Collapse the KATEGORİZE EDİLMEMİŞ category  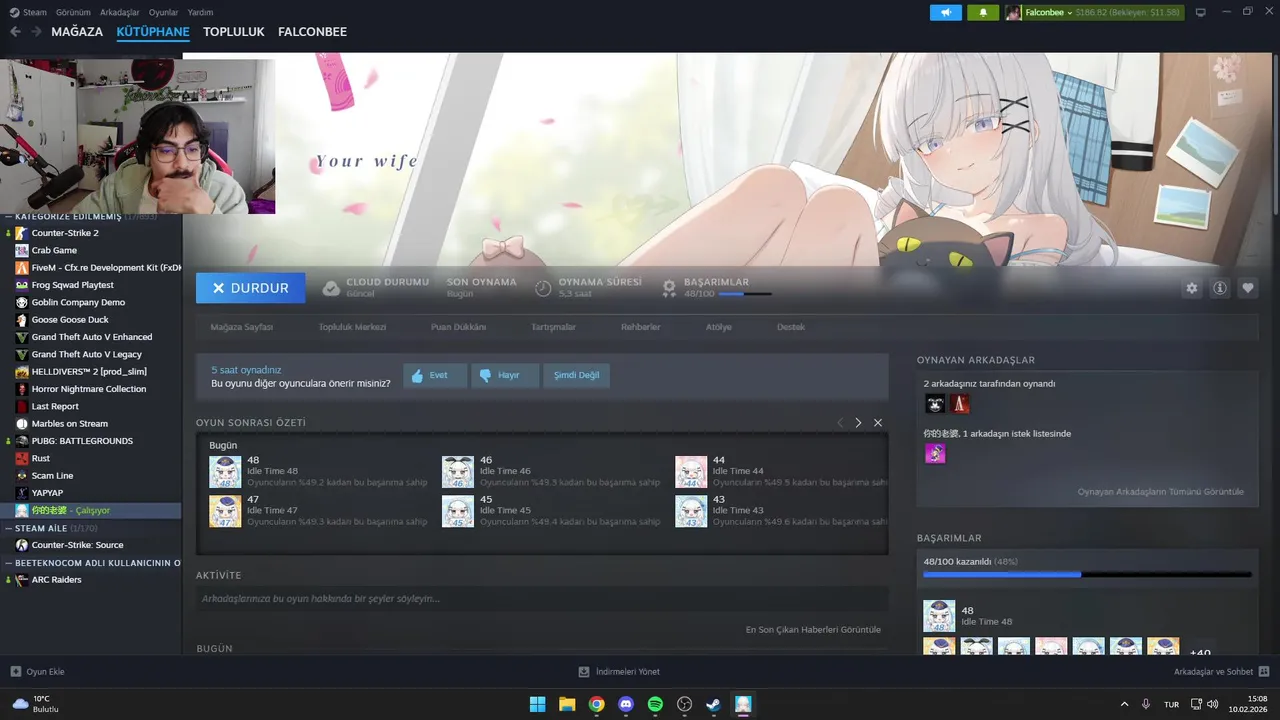(x=8, y=217)
